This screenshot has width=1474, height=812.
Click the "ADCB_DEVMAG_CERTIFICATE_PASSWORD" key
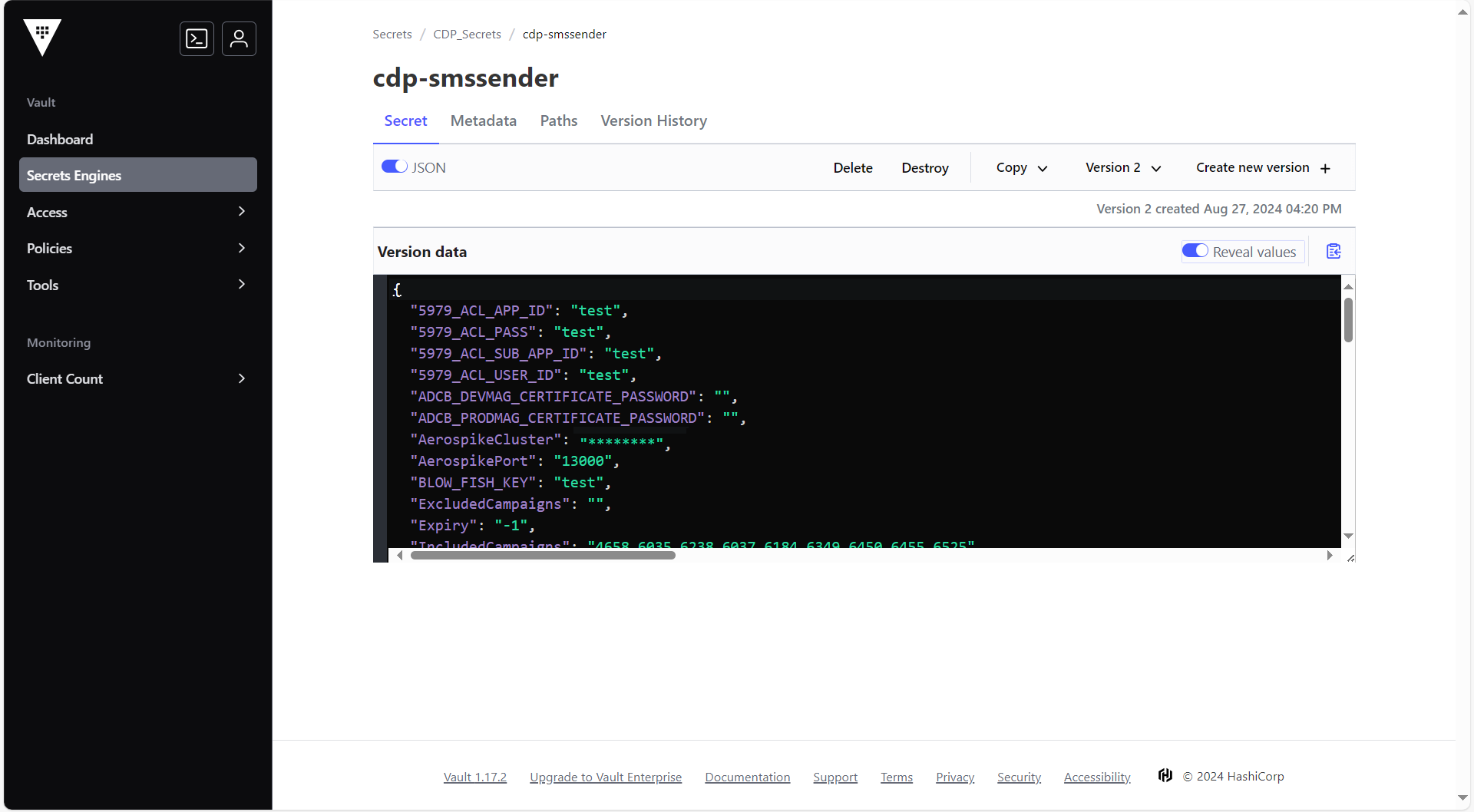pos(553,397)
